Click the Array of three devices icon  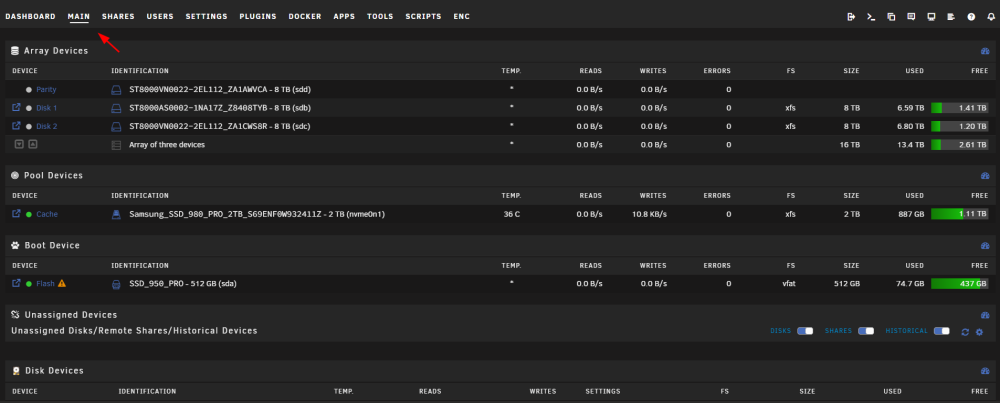pyautogui.click(x=116, y=145)
